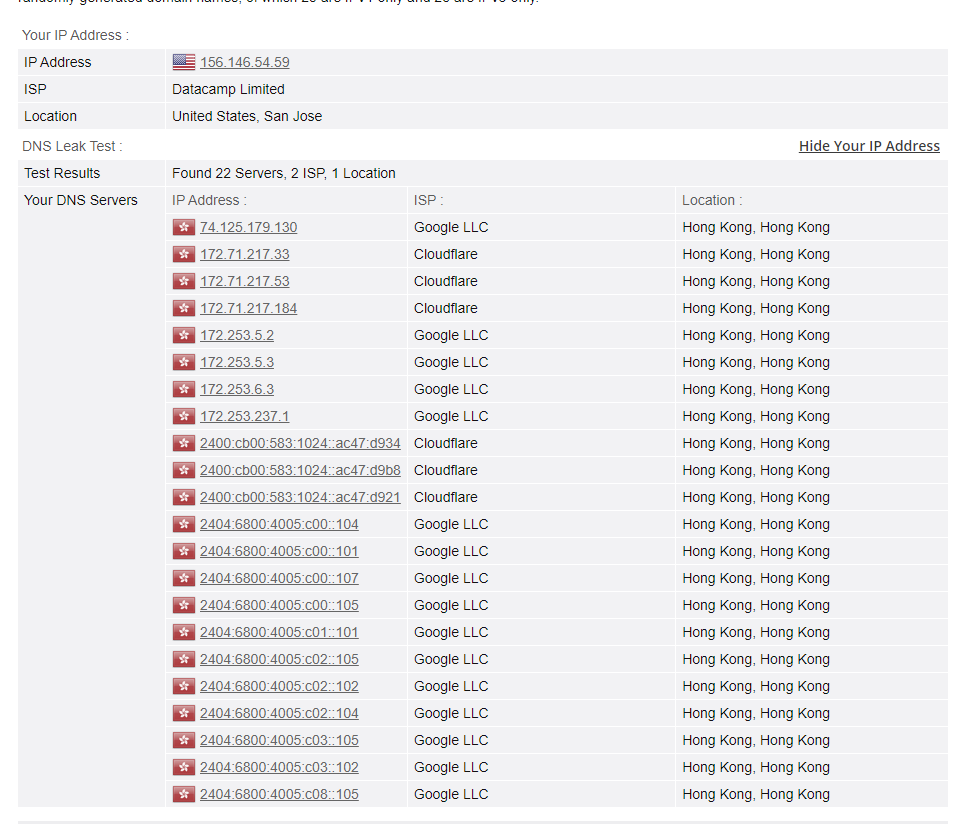Open IPv6 link 2404:6800:4005:c00::105
957x824 pixels.
(280, 605)
